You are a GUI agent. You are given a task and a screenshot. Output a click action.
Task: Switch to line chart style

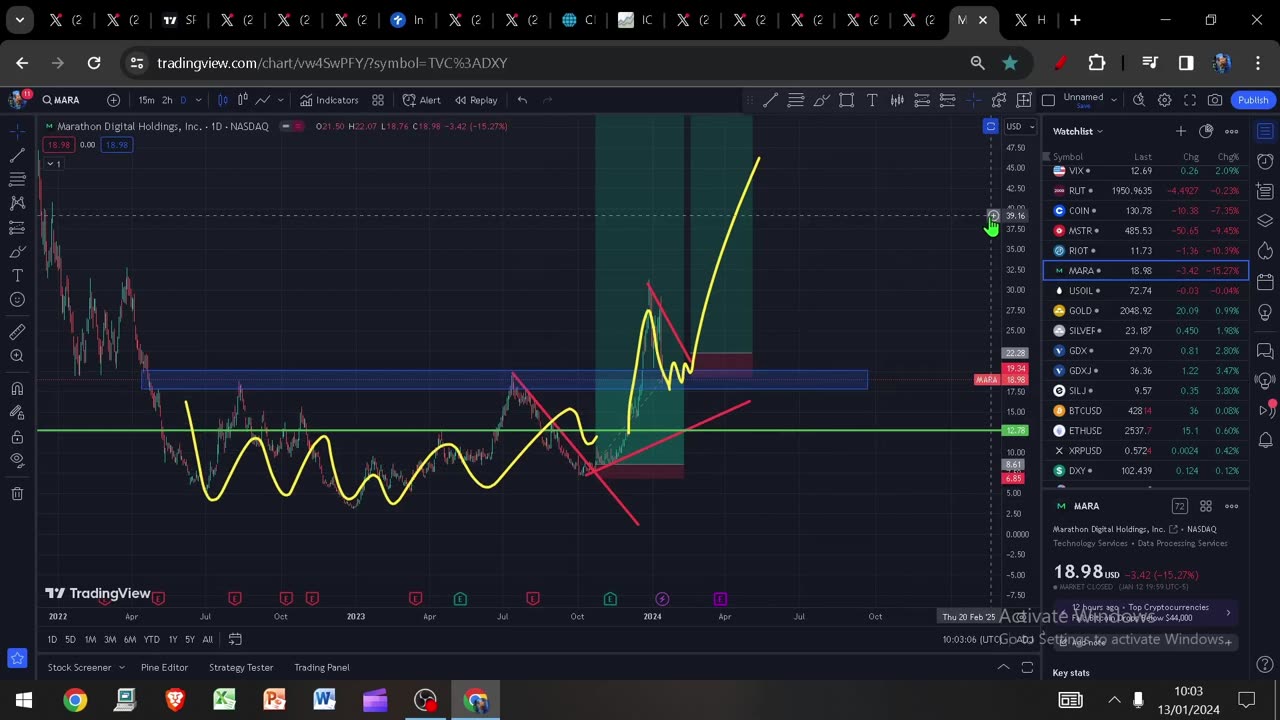click(262, 100)
